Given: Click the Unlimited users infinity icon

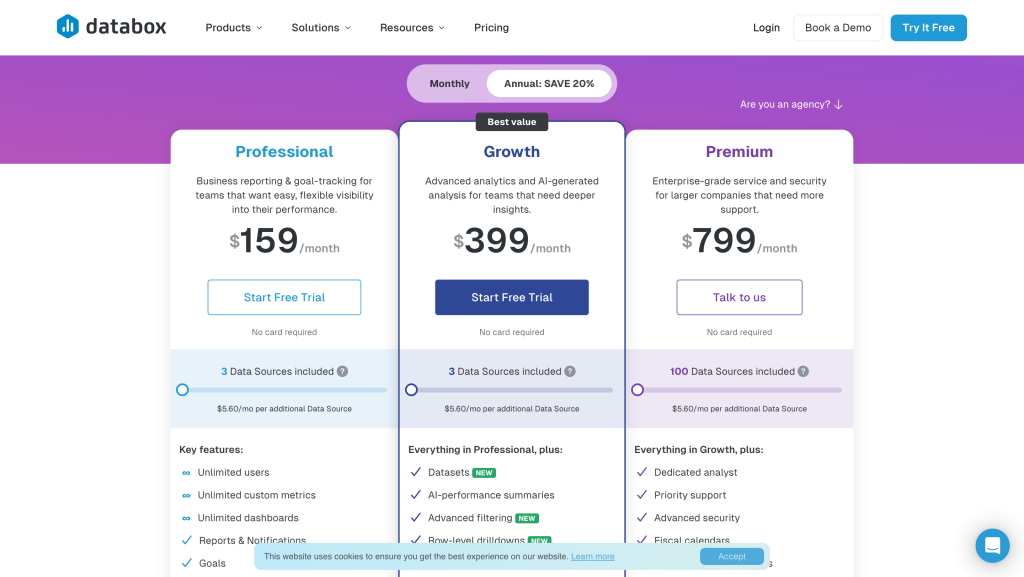Looking at the screenshot, I should pyautogui.click(x=186, y=472).
